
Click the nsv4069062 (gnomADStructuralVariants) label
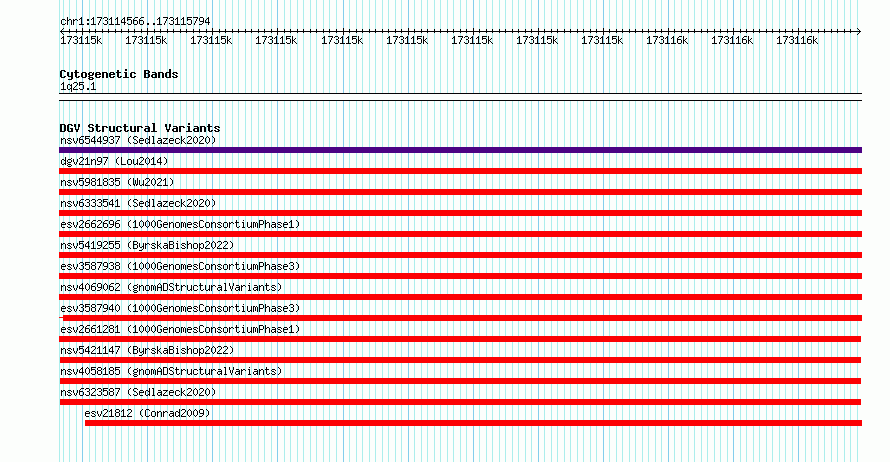[171, 287]
